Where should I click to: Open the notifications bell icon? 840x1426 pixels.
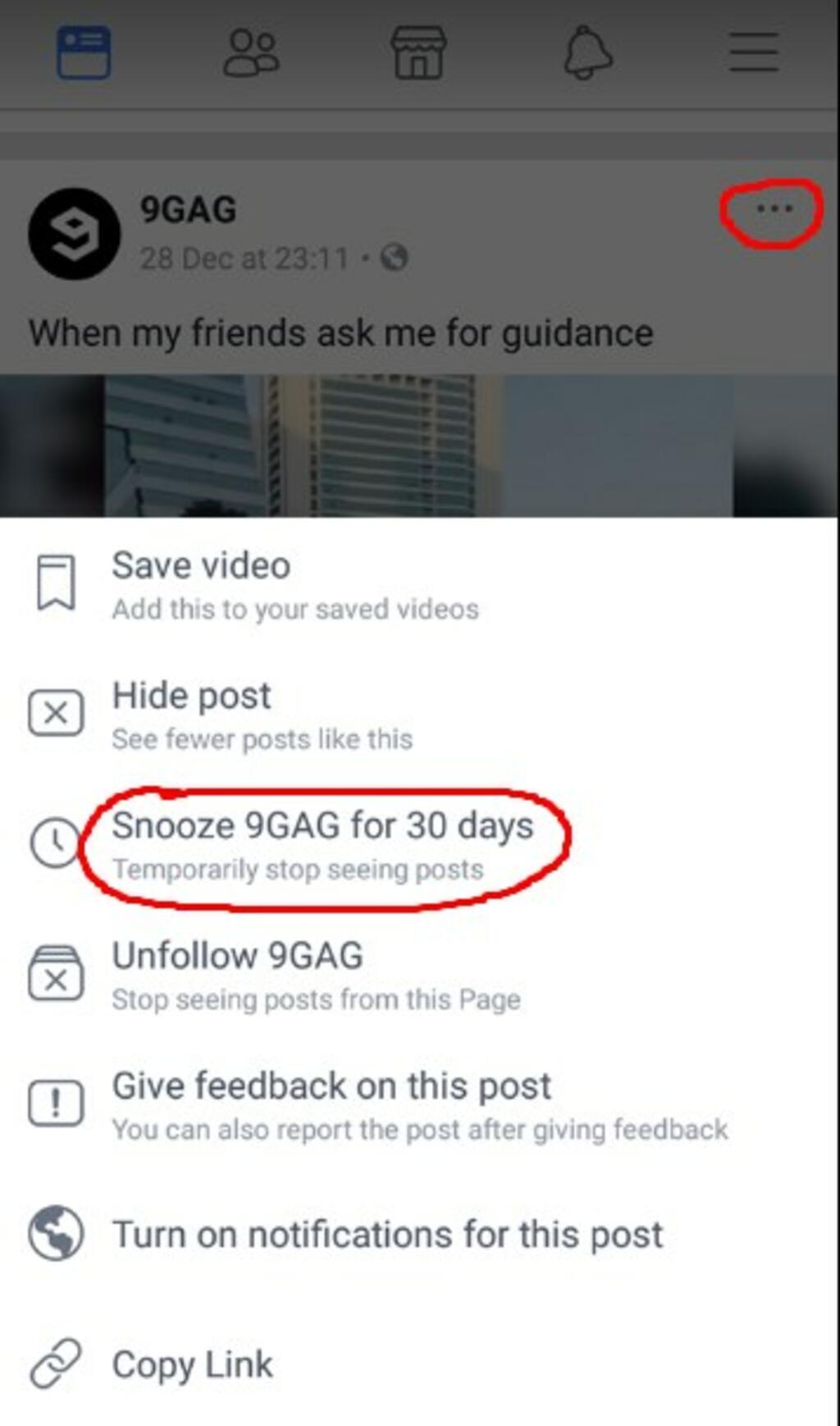[x=587, y=53]
